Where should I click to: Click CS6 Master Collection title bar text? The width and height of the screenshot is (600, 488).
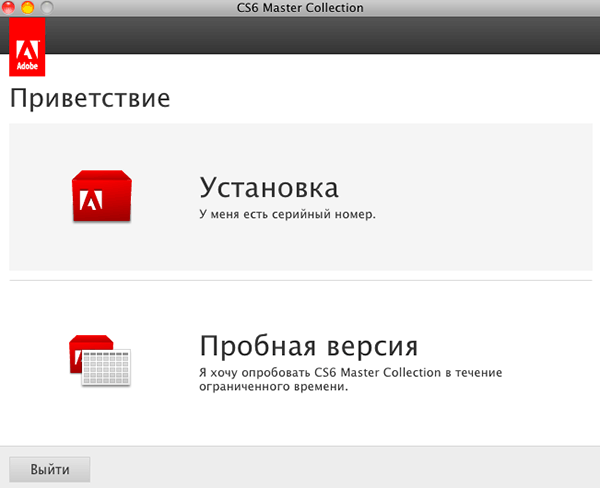[x=300, y=8]
